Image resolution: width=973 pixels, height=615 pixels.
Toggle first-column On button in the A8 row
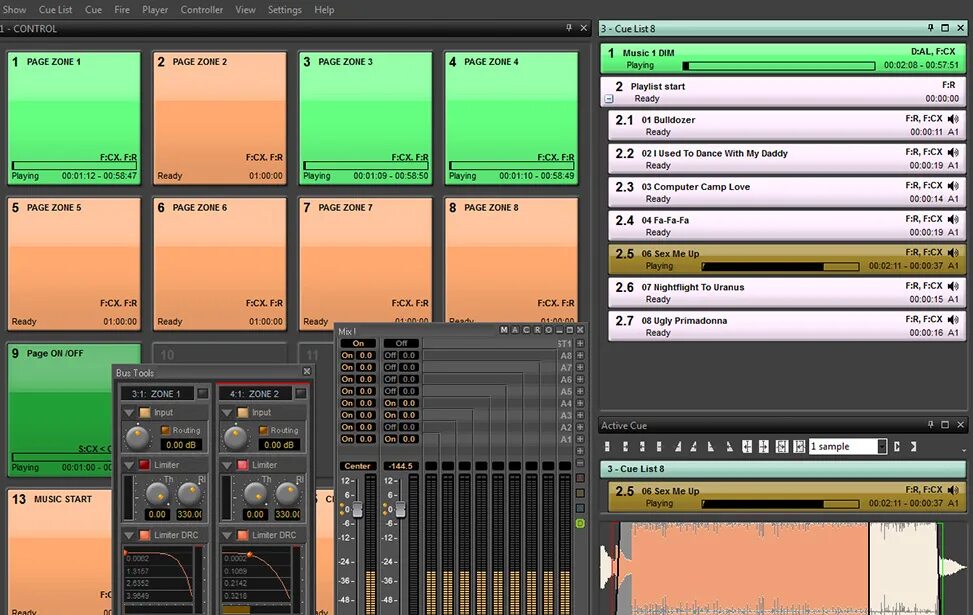click(x=347, y=356)
